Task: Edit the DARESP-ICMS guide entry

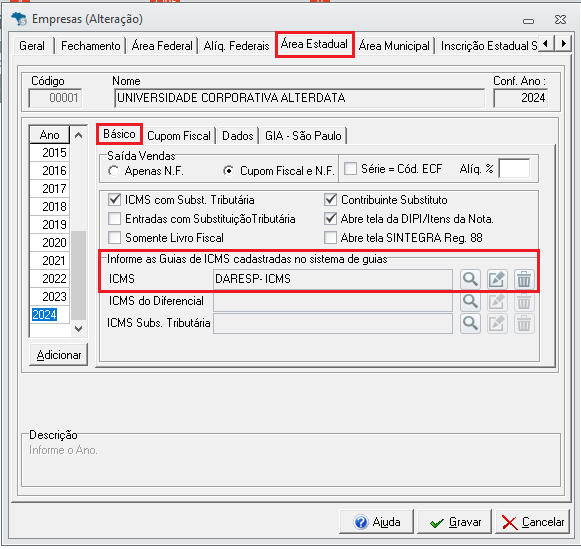Action: 497,279
